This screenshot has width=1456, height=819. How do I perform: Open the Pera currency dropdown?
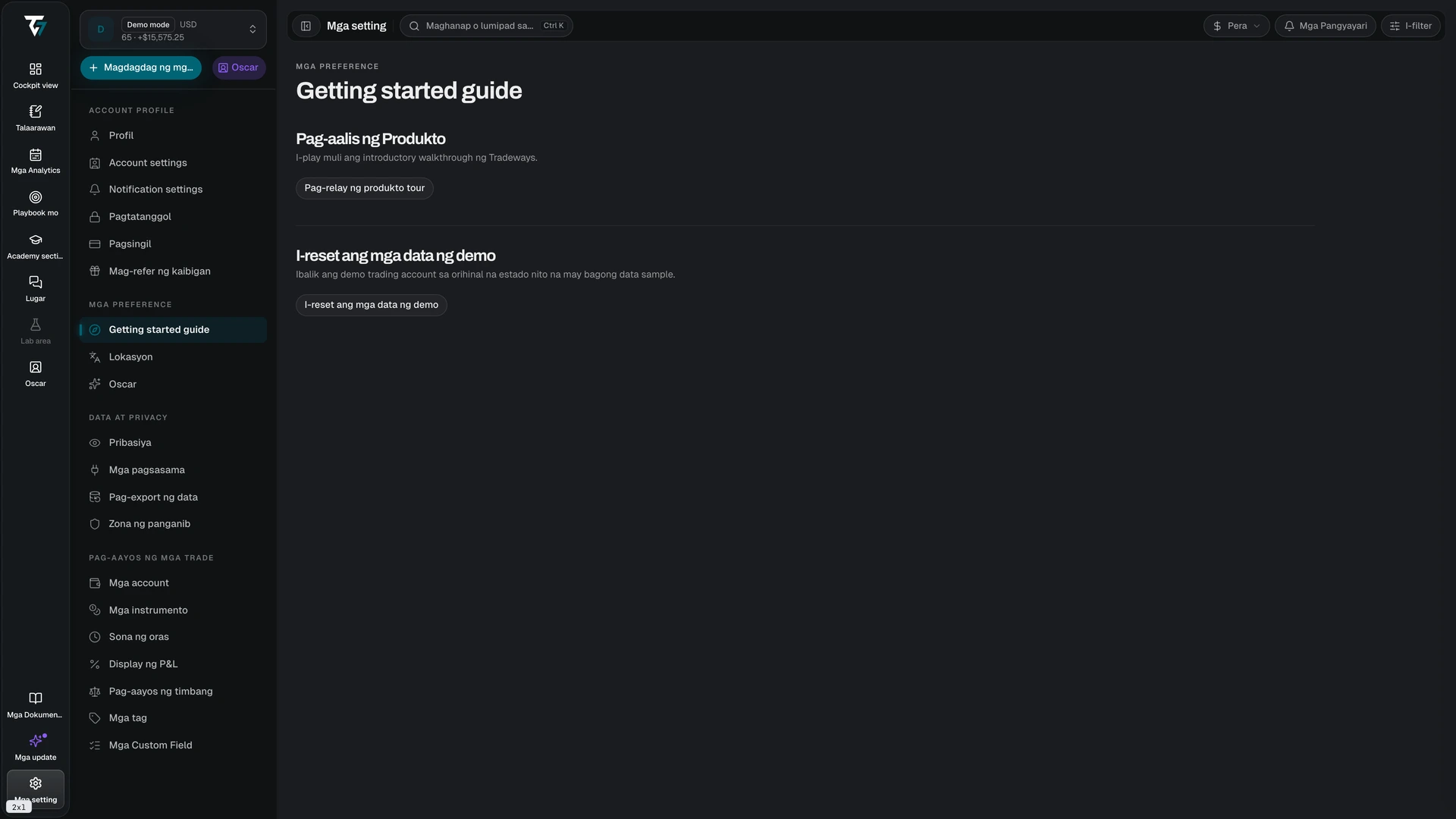click(1236, 26)
